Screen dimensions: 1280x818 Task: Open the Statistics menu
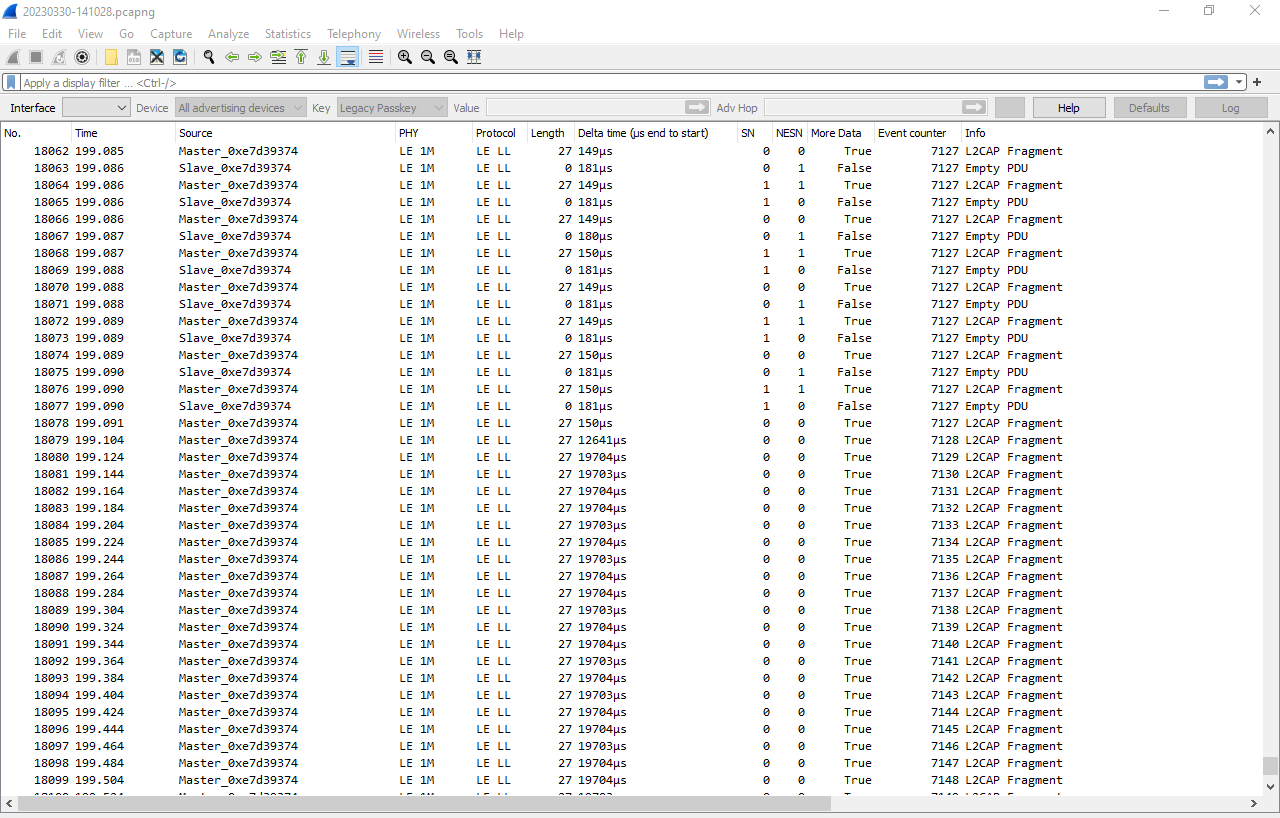click(x=288, y=33)
